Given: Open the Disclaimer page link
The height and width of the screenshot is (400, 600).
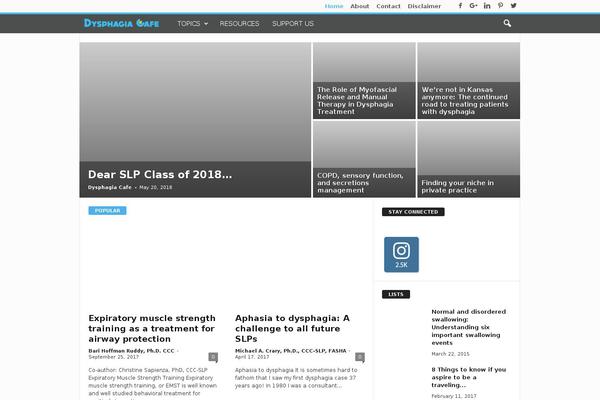Looking at the screenshot, I should pyautogui.click(x=424, y=6).
